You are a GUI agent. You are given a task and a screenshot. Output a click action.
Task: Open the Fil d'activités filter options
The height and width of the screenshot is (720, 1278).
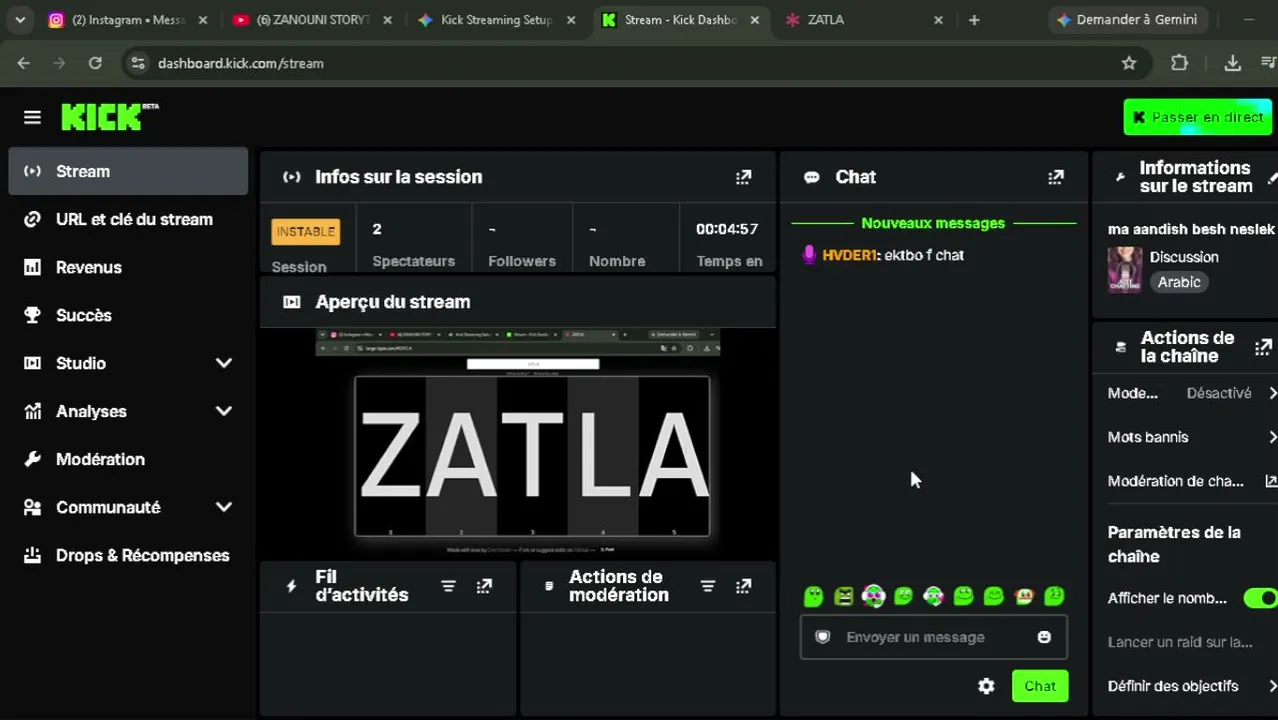(x=448, y=586)
